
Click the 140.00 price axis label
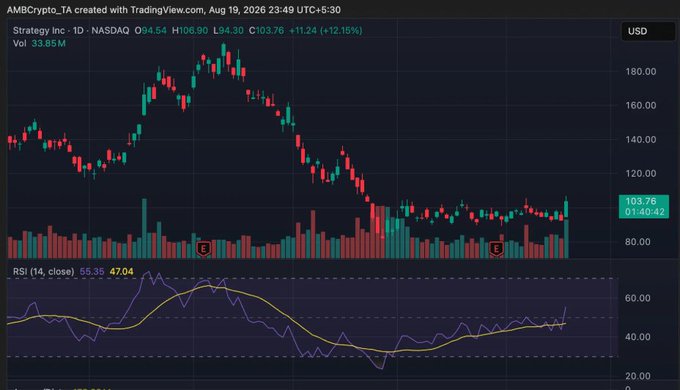point(641,140)
